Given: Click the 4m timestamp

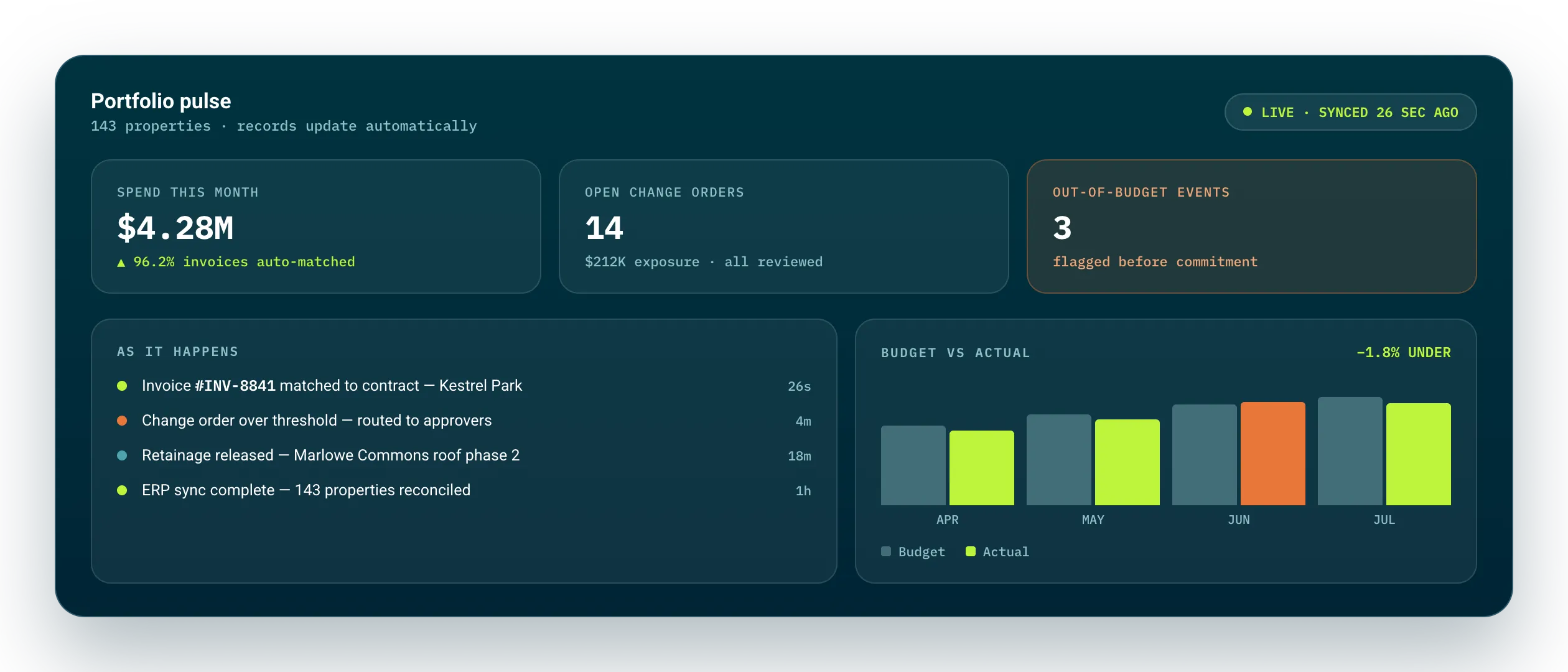Looking at the screenshot, I should [x=803, y=421].
